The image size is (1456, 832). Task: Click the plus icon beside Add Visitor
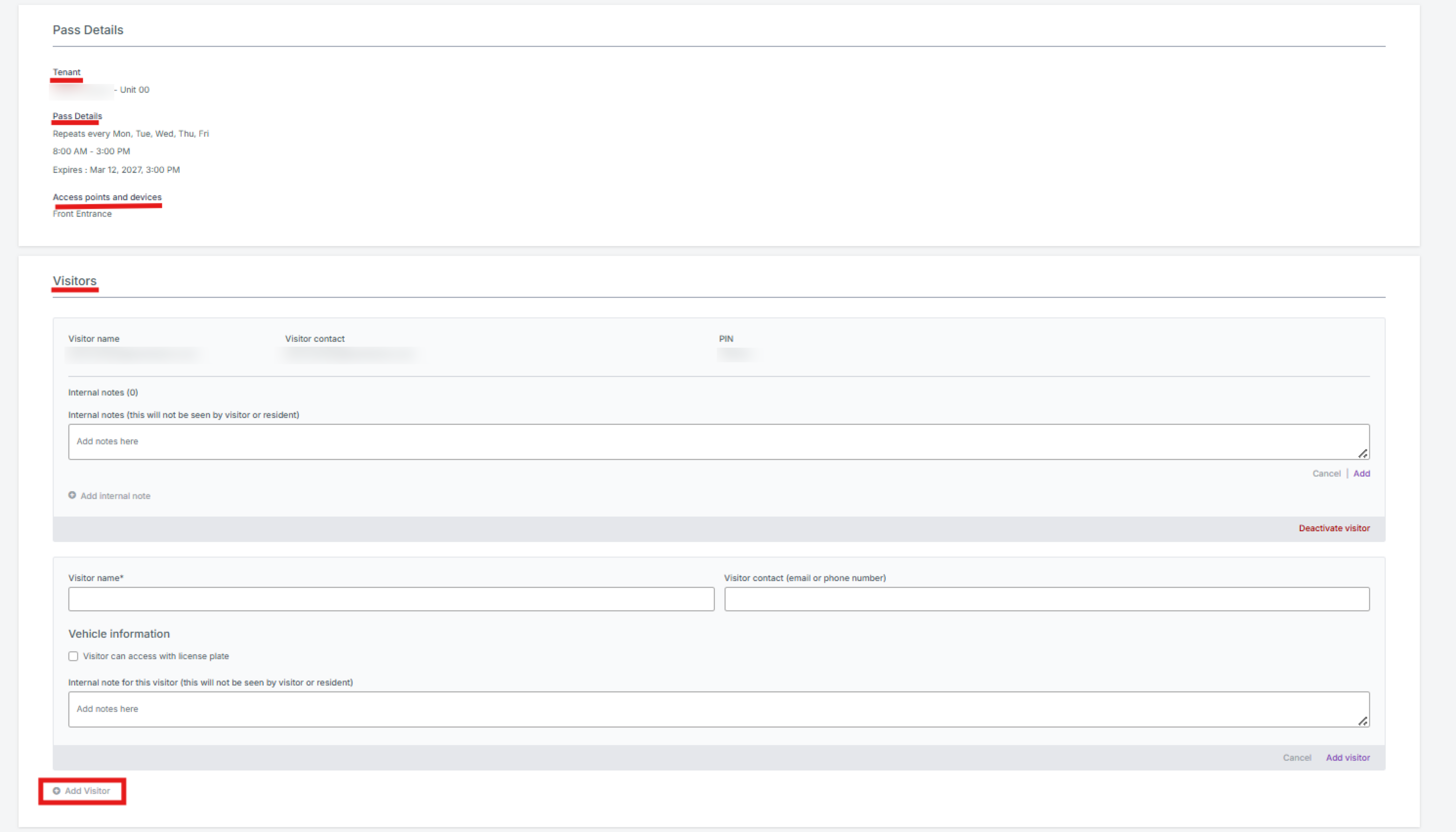[57, 791]
